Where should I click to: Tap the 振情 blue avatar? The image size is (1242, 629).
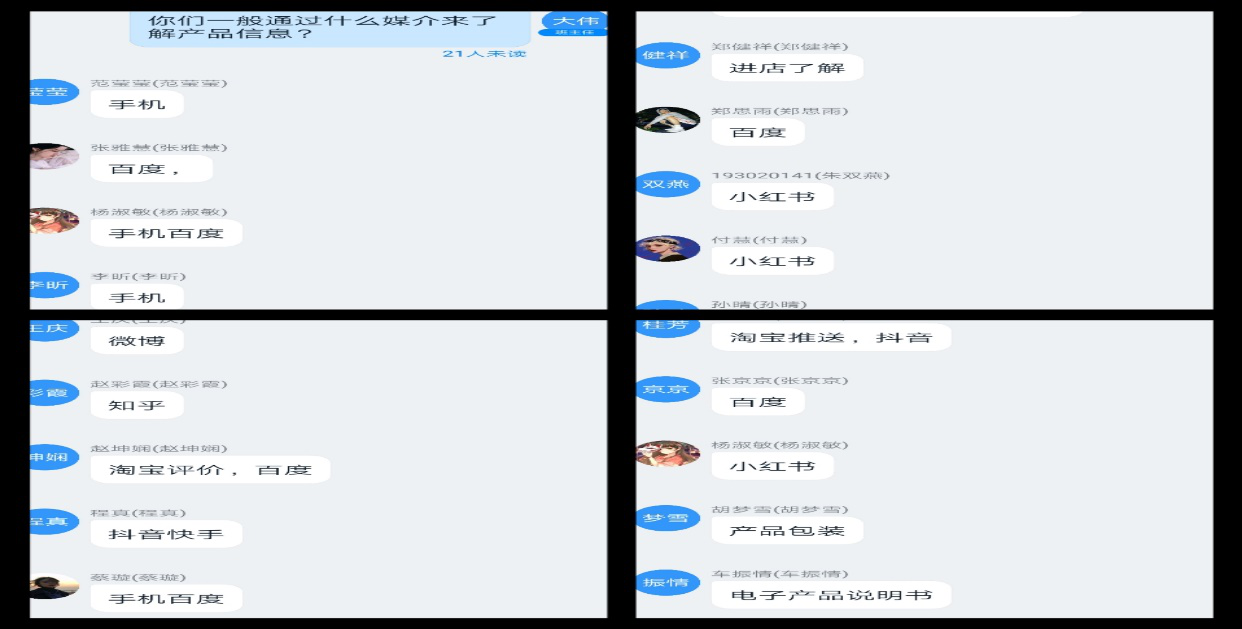667,582
